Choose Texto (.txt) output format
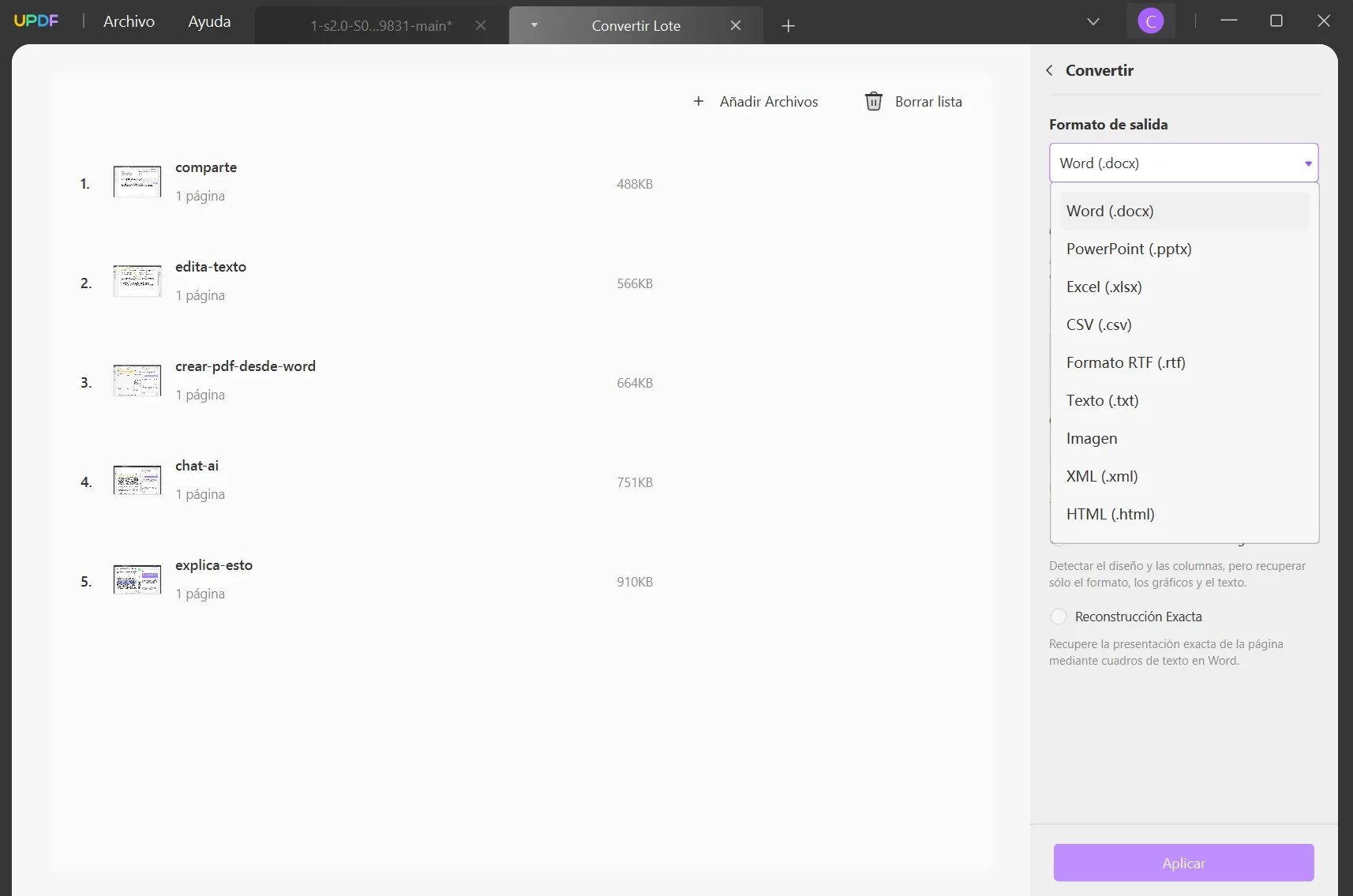The width and height of the screenshot is (1353, 896). [1184, 400]
